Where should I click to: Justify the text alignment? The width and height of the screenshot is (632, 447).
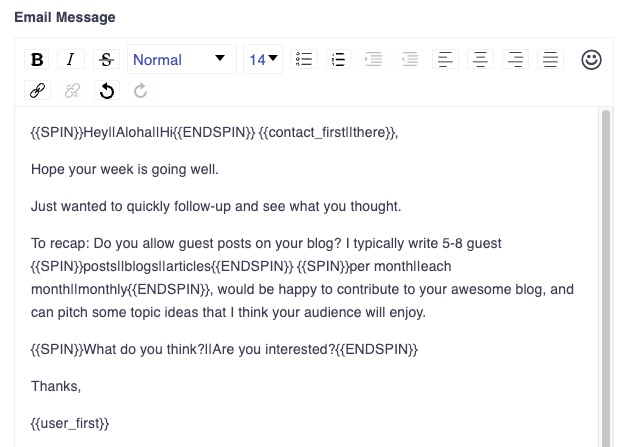[549, 60]
